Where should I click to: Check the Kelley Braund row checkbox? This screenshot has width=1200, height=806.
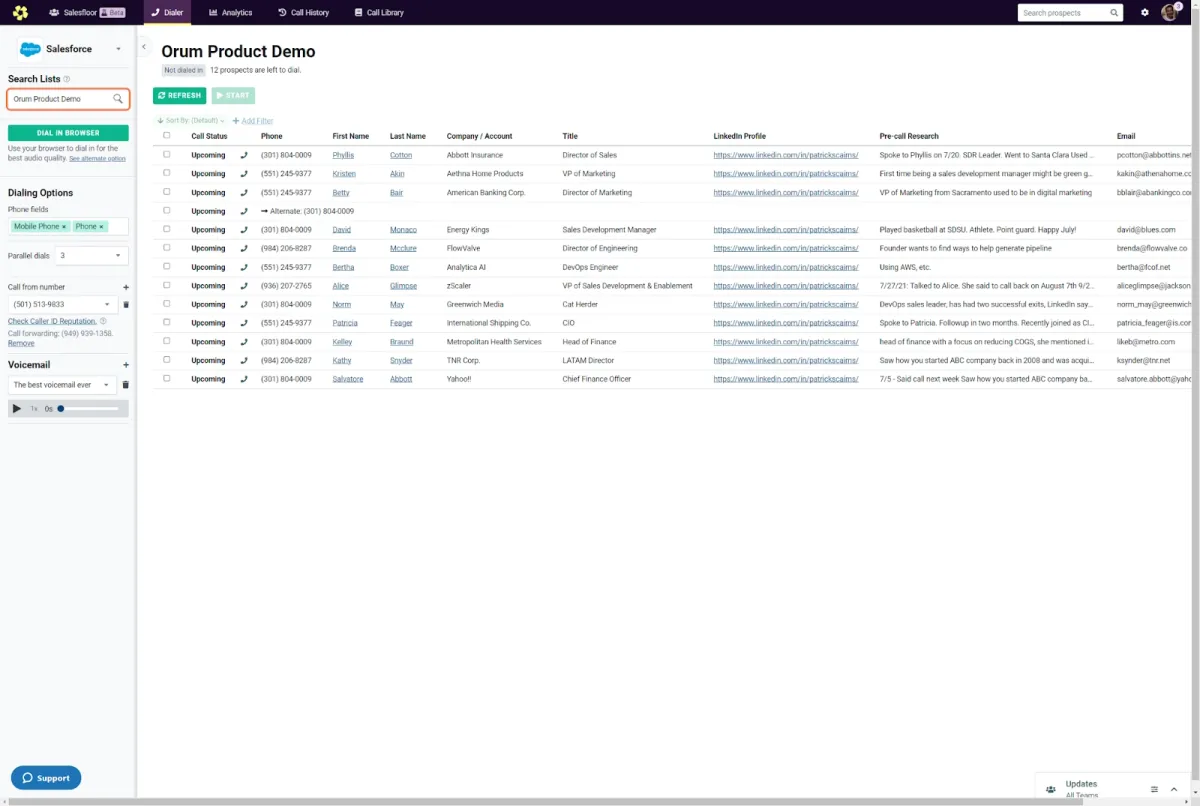(167, 341)
